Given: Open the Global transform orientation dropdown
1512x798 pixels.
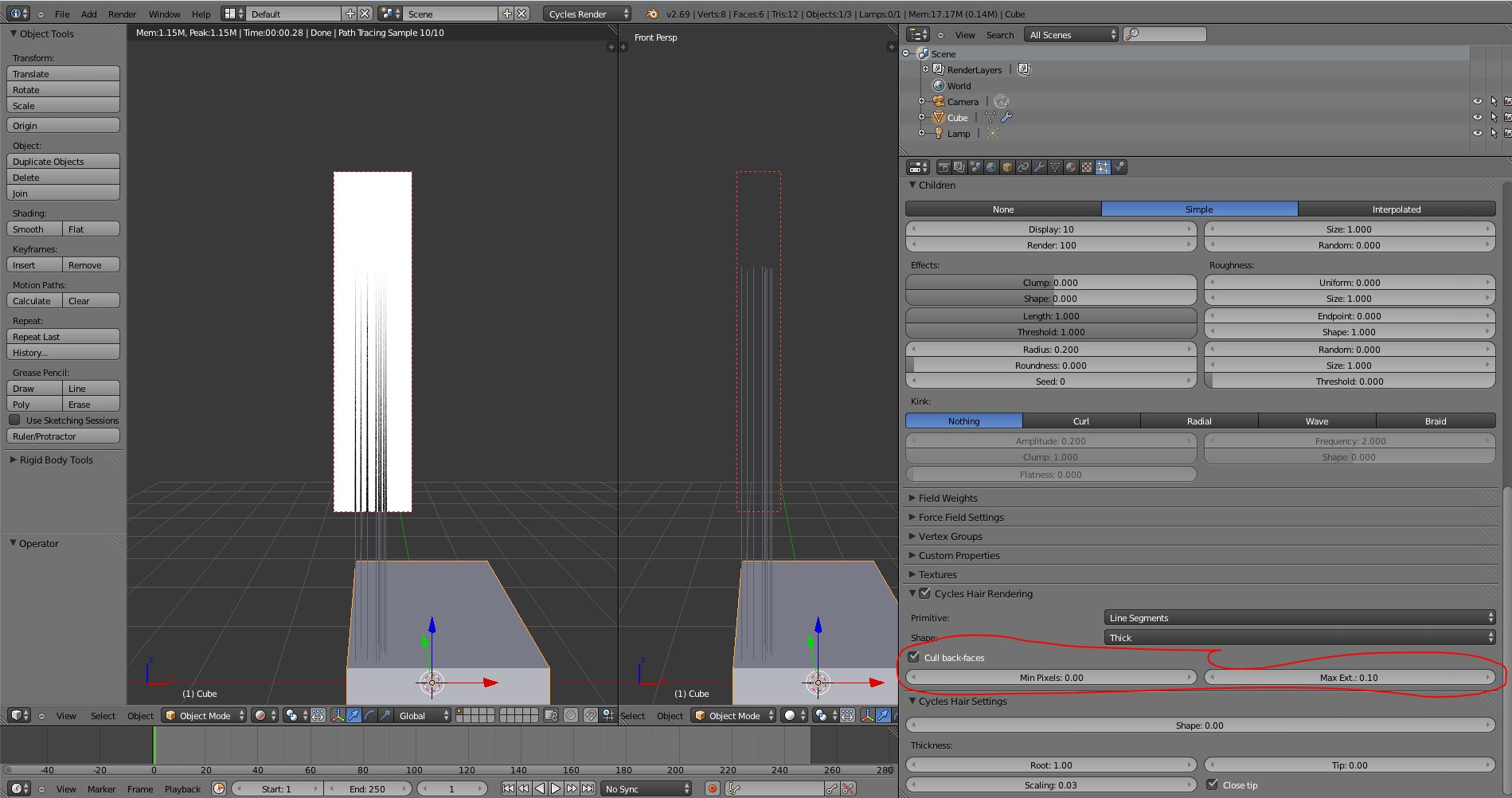Looking at the screenshot, I should [423, 715].
